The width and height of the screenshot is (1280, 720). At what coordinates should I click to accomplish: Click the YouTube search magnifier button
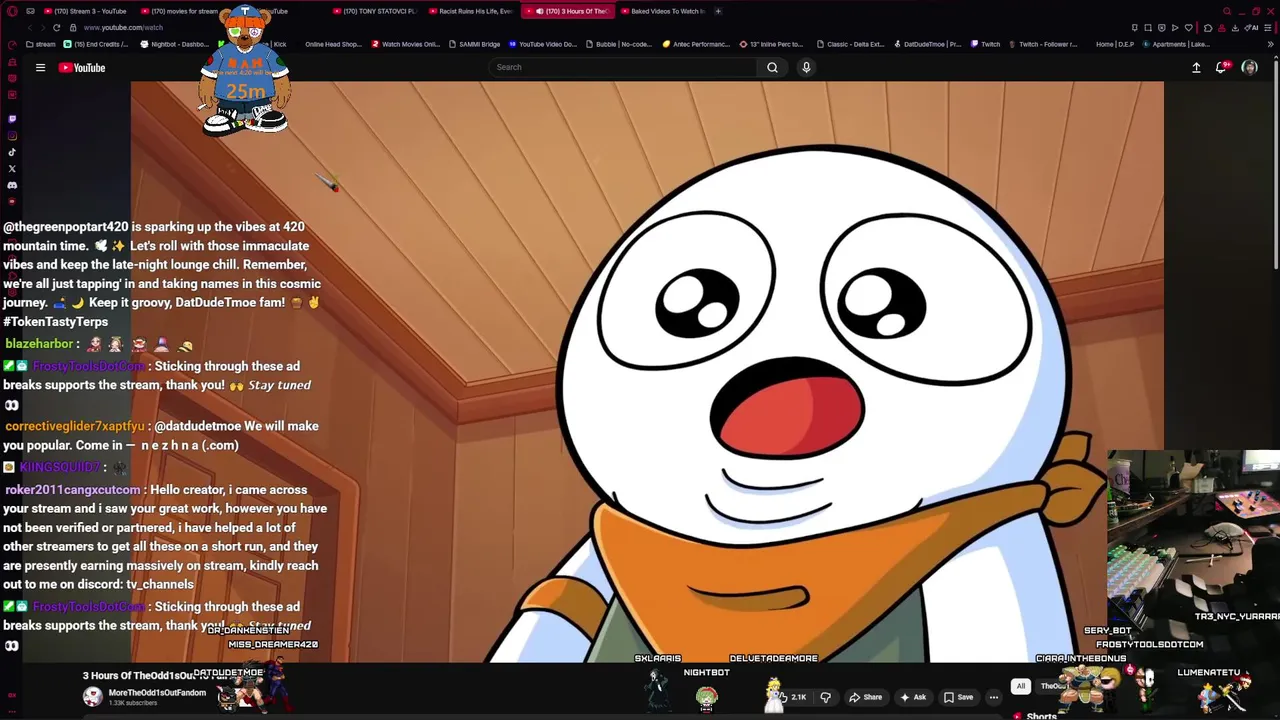(772, 67)
